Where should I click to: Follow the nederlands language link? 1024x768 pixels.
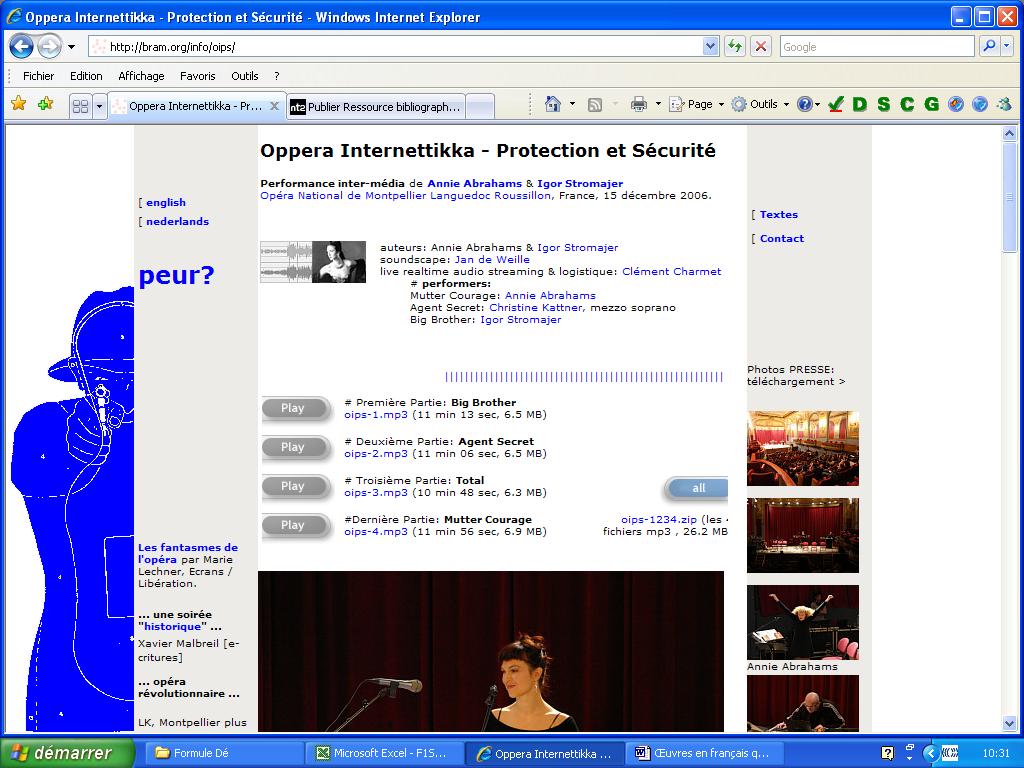(x=178, y=221)
